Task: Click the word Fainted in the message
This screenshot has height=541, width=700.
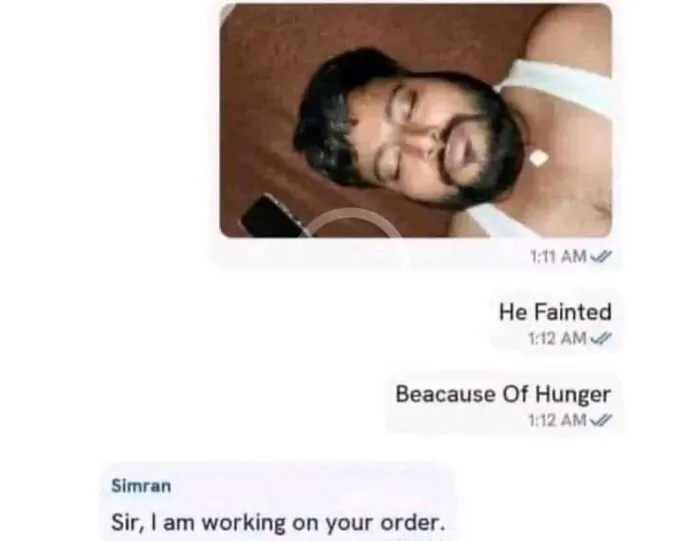Action: pos(573,312)
